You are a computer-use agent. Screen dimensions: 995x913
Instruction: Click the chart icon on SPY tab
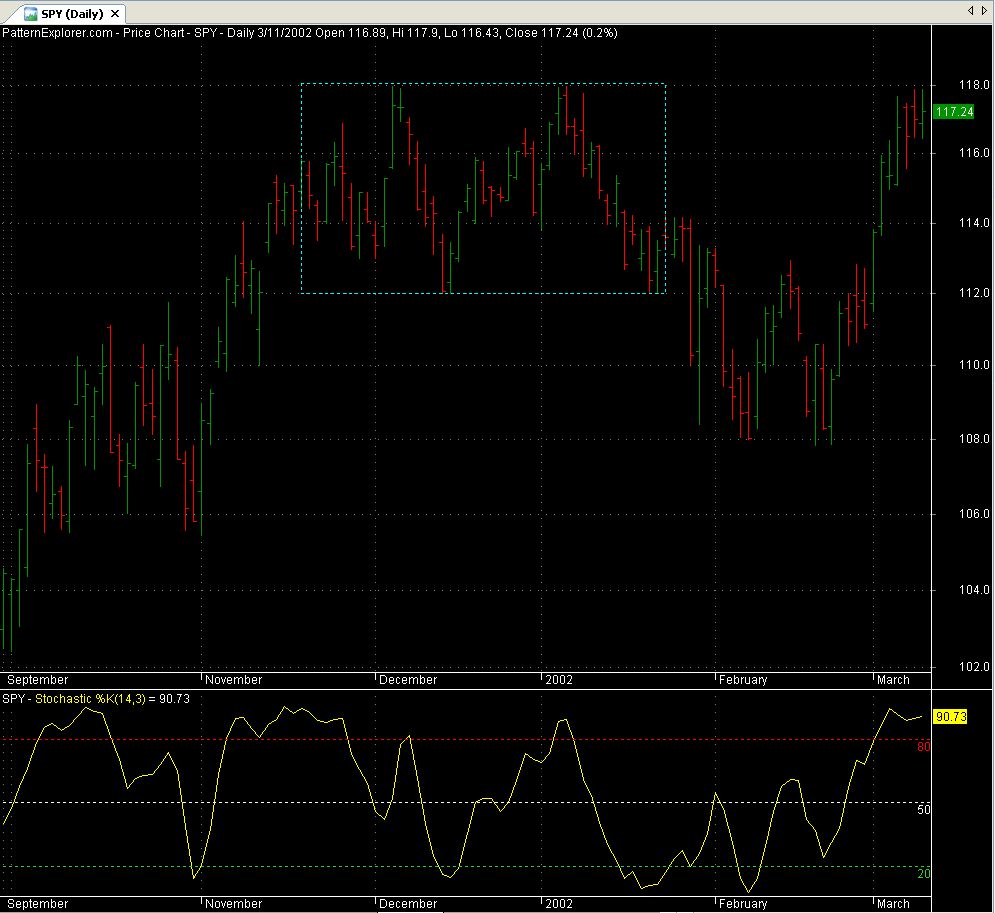click(x=30, y=13)
